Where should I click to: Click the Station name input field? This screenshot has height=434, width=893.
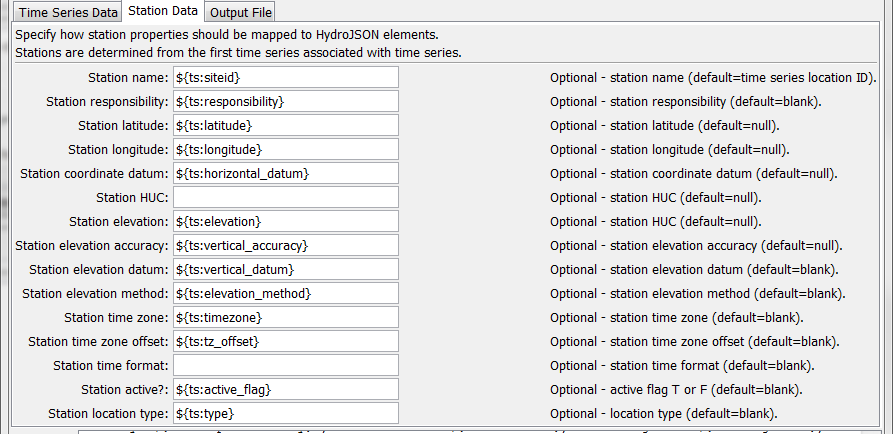tap(286, 77)
